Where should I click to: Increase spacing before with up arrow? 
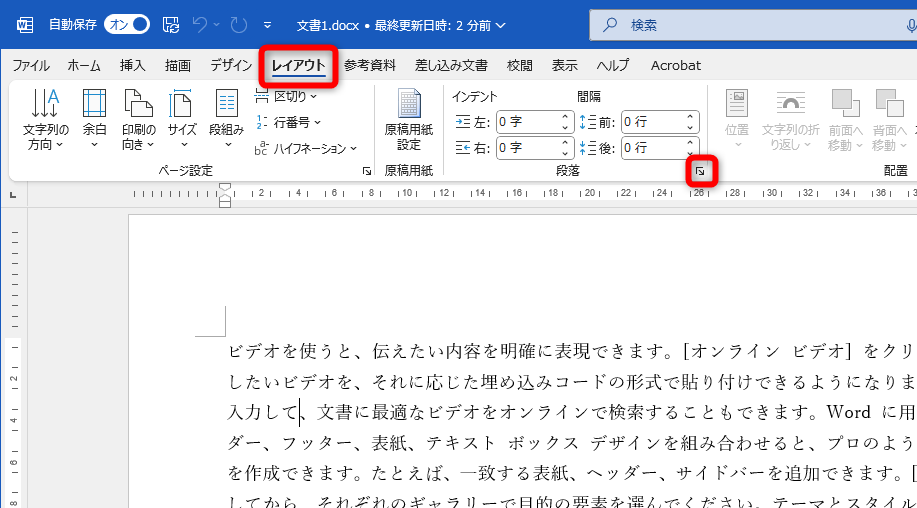[x=690, y=116]
